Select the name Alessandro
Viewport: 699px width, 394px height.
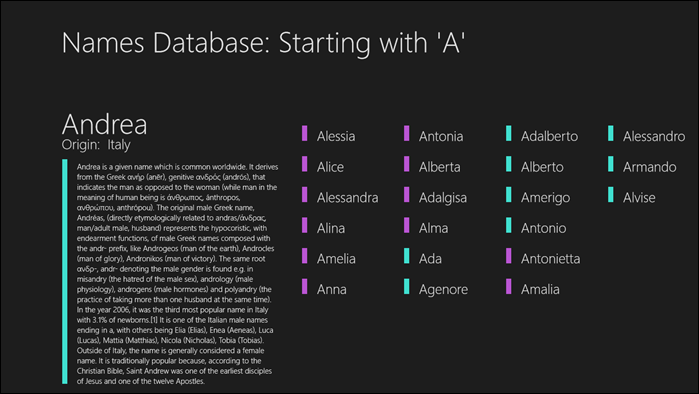[654, 136]
